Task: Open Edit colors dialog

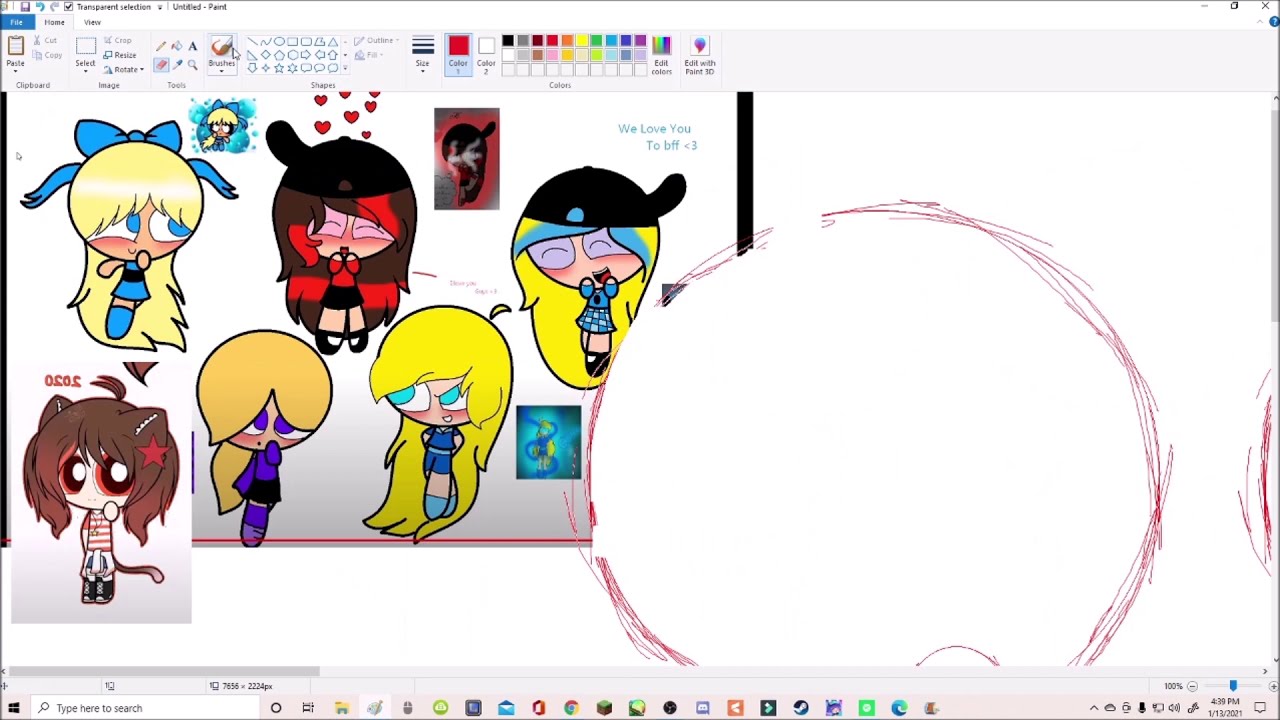Action: tap(661, 55)
